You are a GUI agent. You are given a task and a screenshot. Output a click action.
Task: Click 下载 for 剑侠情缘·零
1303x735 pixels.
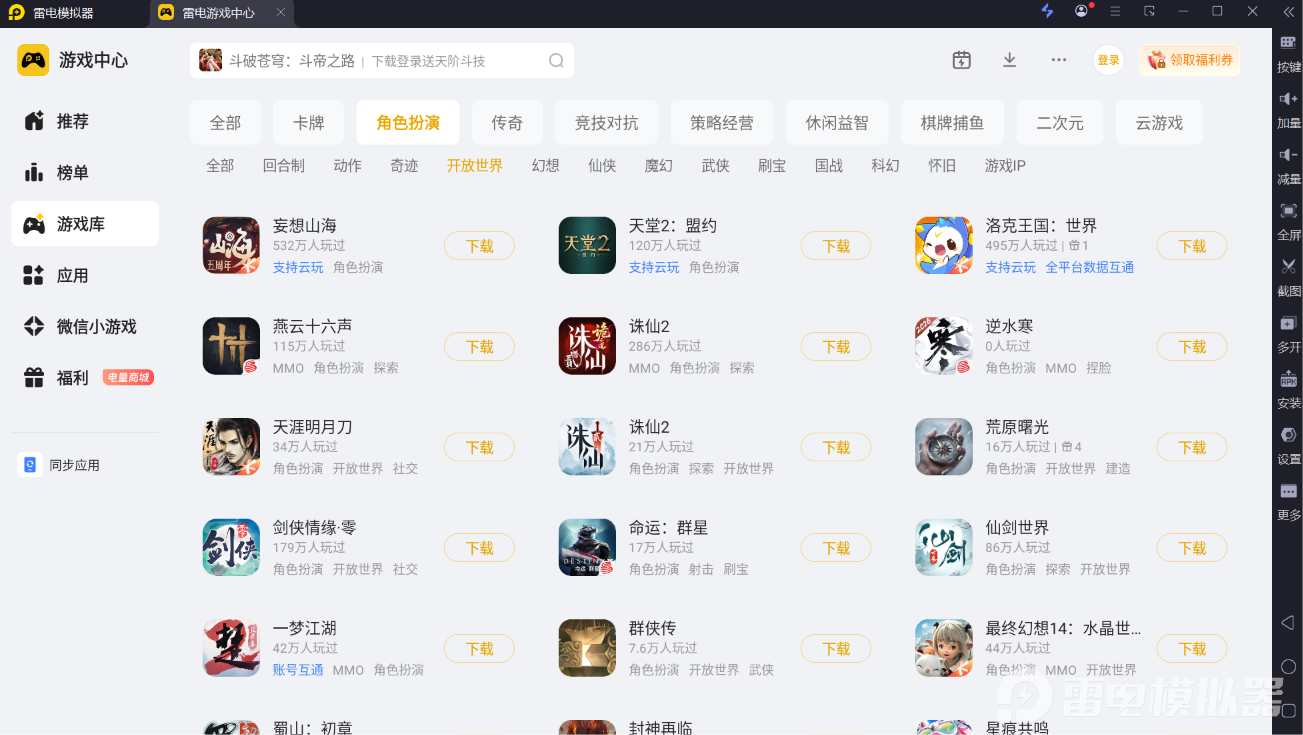point(480,548)
